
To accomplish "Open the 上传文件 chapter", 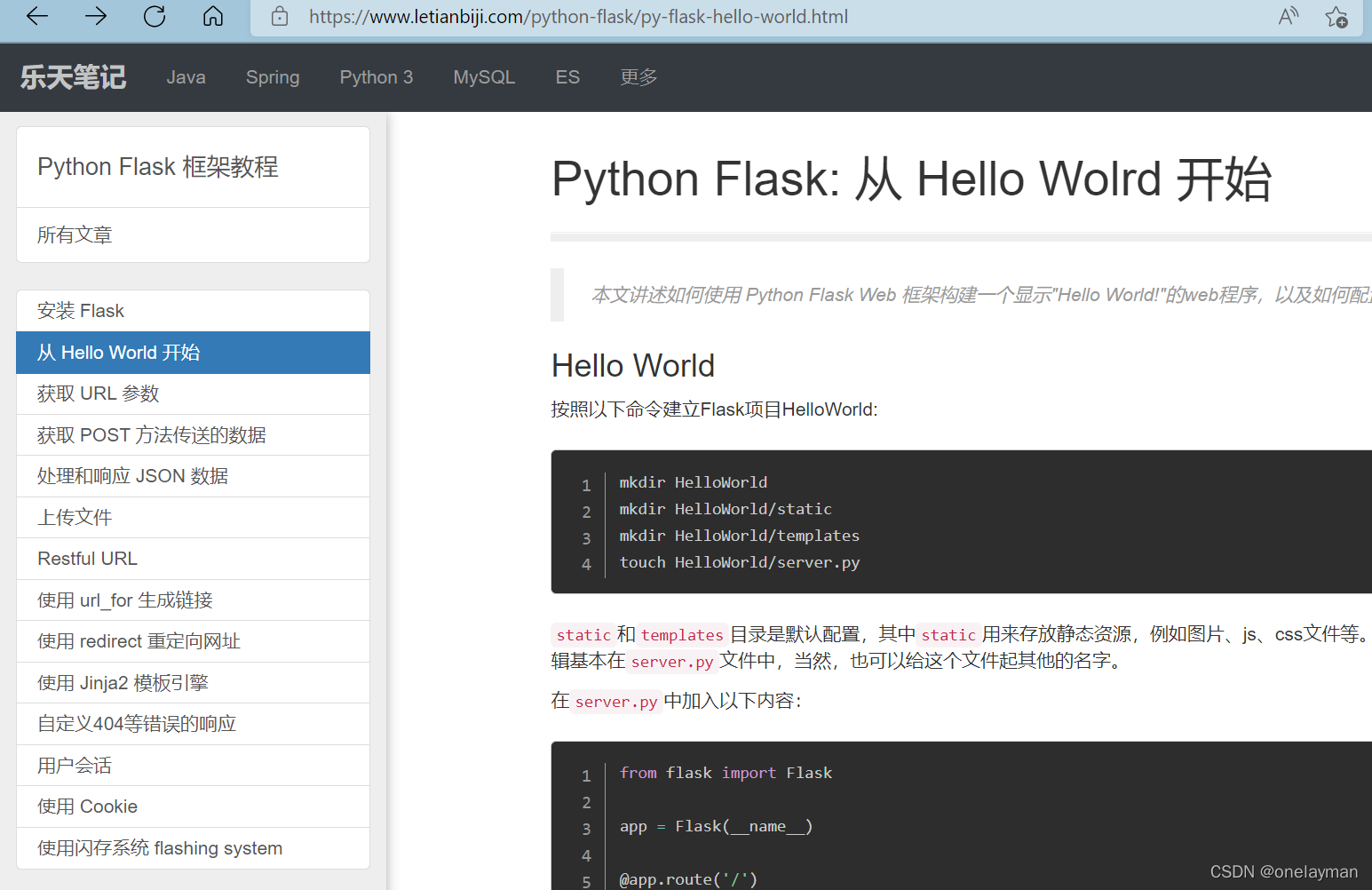I will click(x=193, y=518).
